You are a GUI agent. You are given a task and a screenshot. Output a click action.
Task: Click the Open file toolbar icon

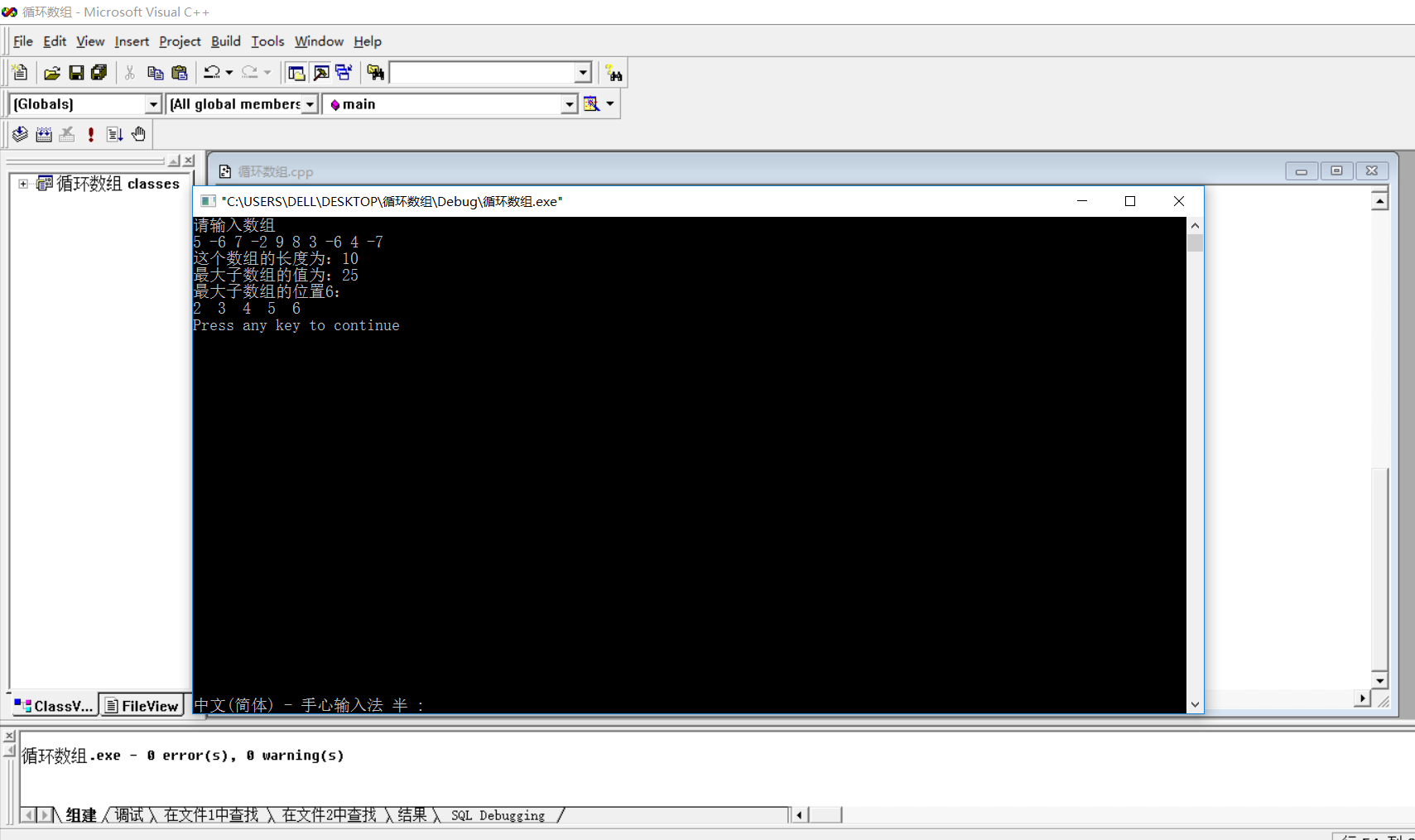pyautogui.click(x=52, y=73)
